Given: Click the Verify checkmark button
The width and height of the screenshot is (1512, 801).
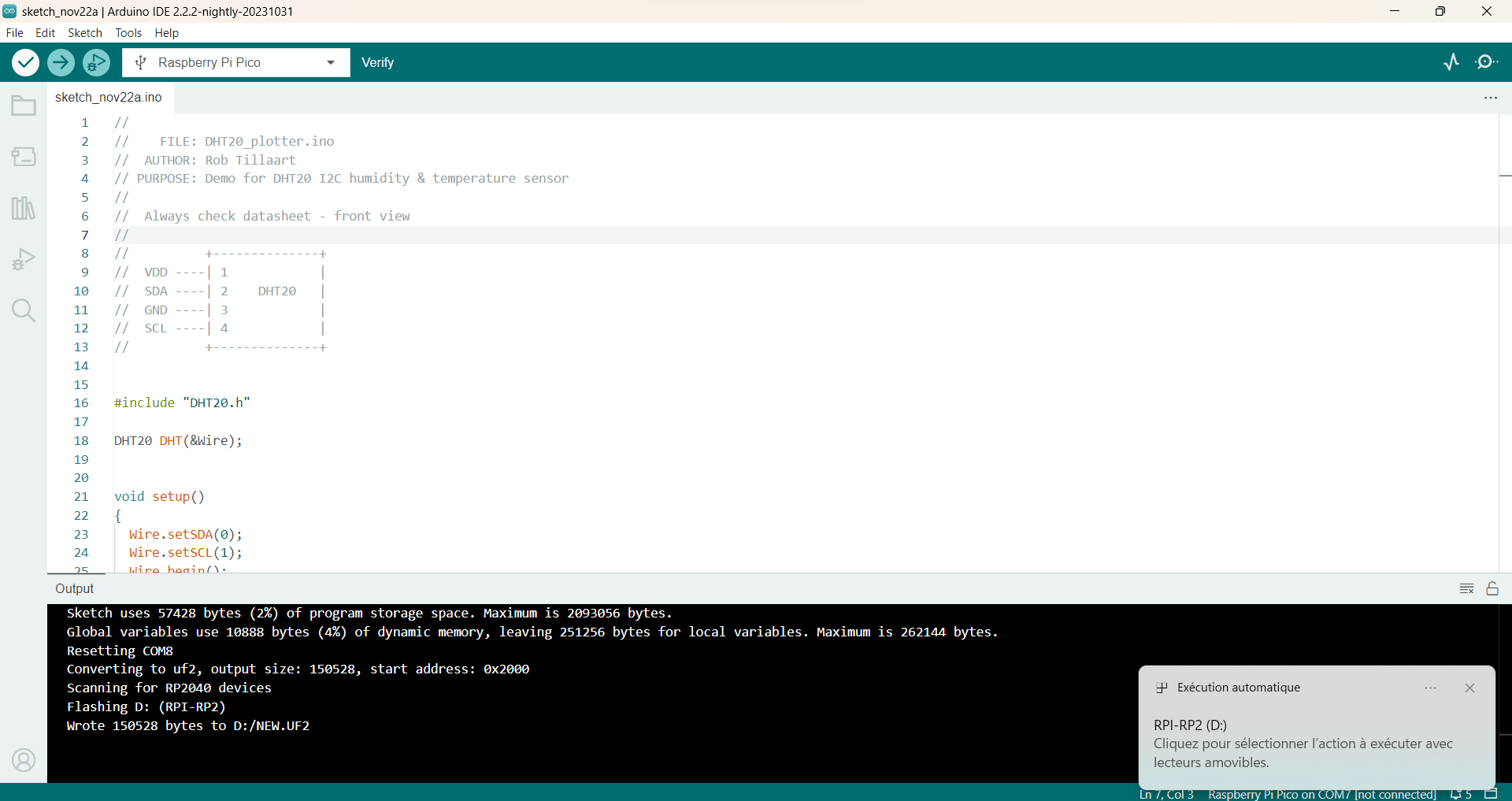Looking at the screenshot, I should (25, 62).
